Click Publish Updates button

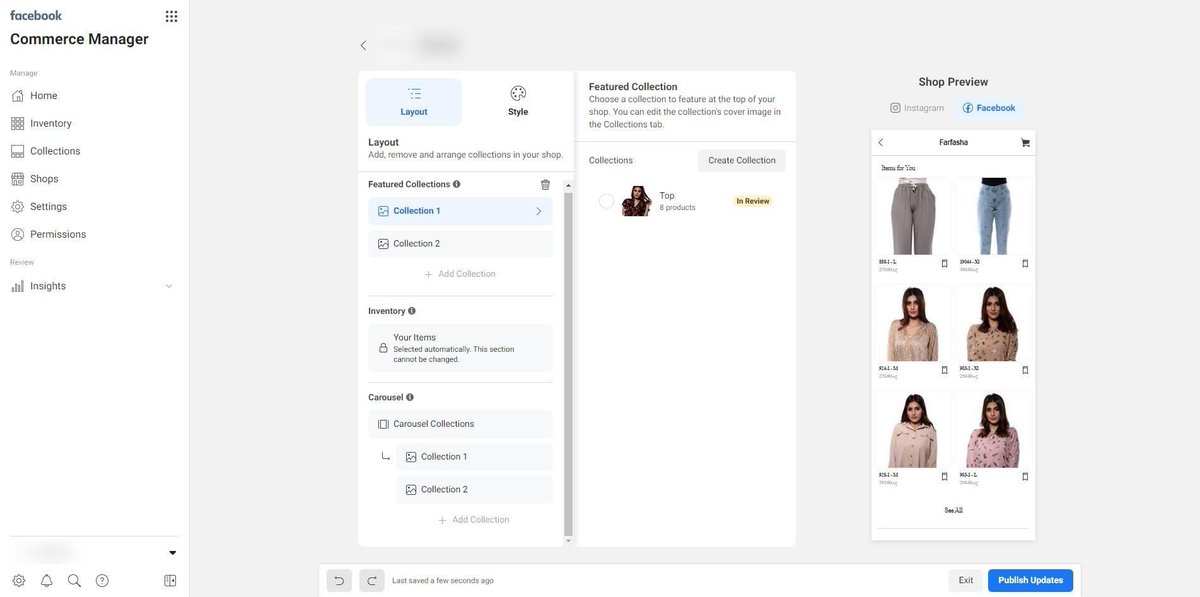click(1031, 581)
